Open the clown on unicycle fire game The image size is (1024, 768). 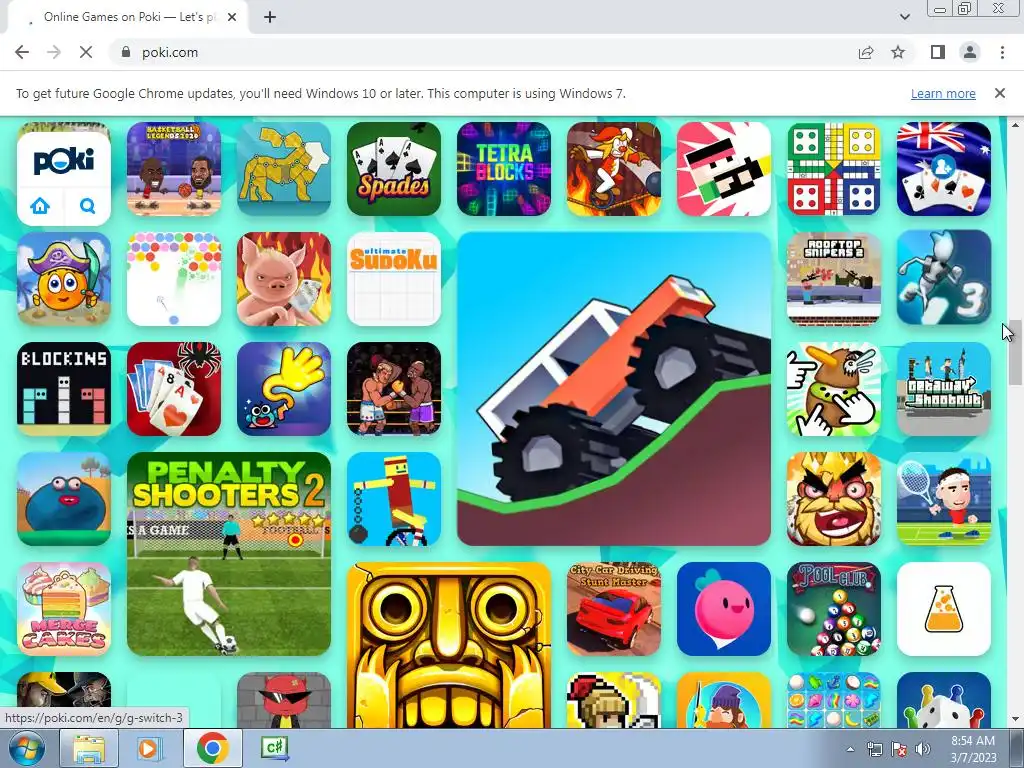tap(614, 168)
